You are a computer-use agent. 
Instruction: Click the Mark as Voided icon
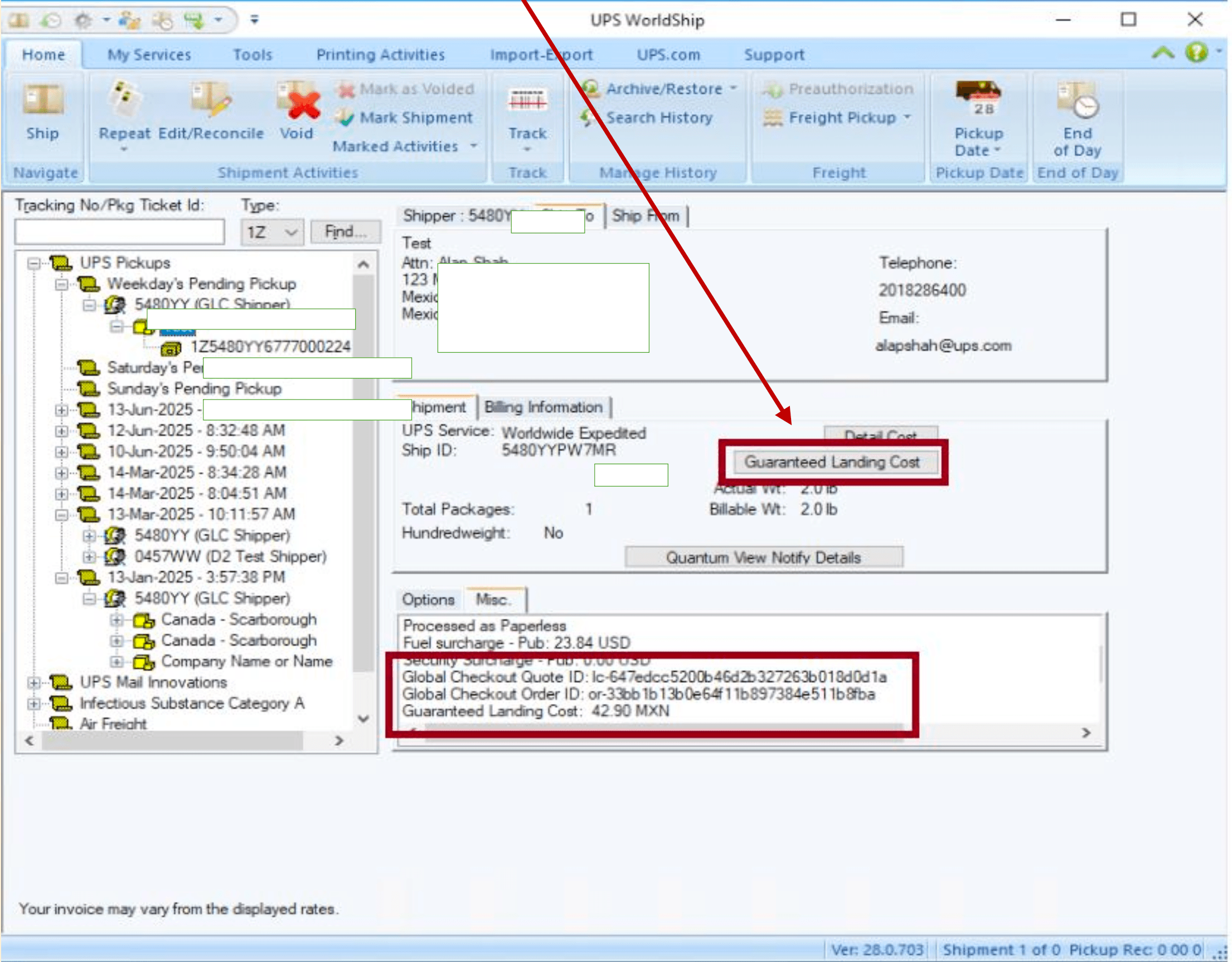click(345, 89)
